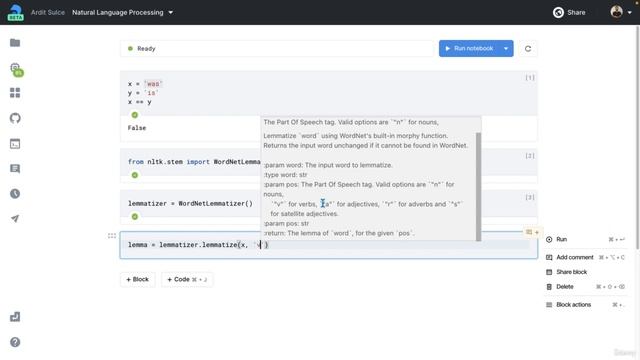This screenshot has height=360, width=640.
Task: Click cell number [3] label
Action: pyautogui.click(x=530, y=198)
